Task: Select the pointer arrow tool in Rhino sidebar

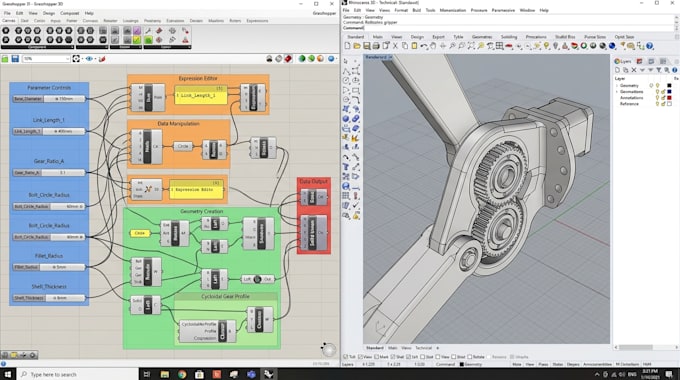Action: click(346, 61)
